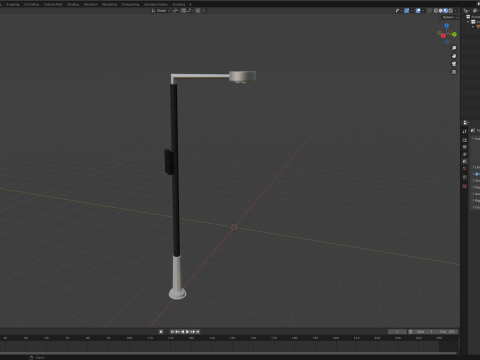Toggle camera view with the camera icon
480x360 pixels.
point(454,64)
